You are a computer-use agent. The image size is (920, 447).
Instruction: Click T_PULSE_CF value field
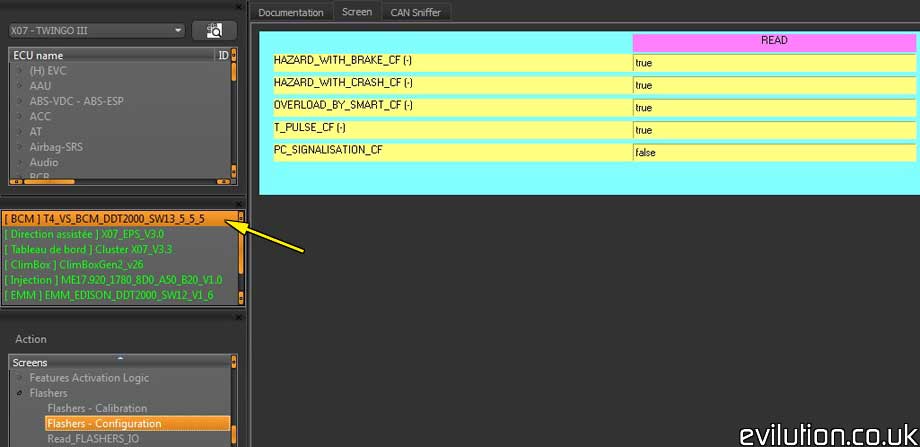click(774, 130)
